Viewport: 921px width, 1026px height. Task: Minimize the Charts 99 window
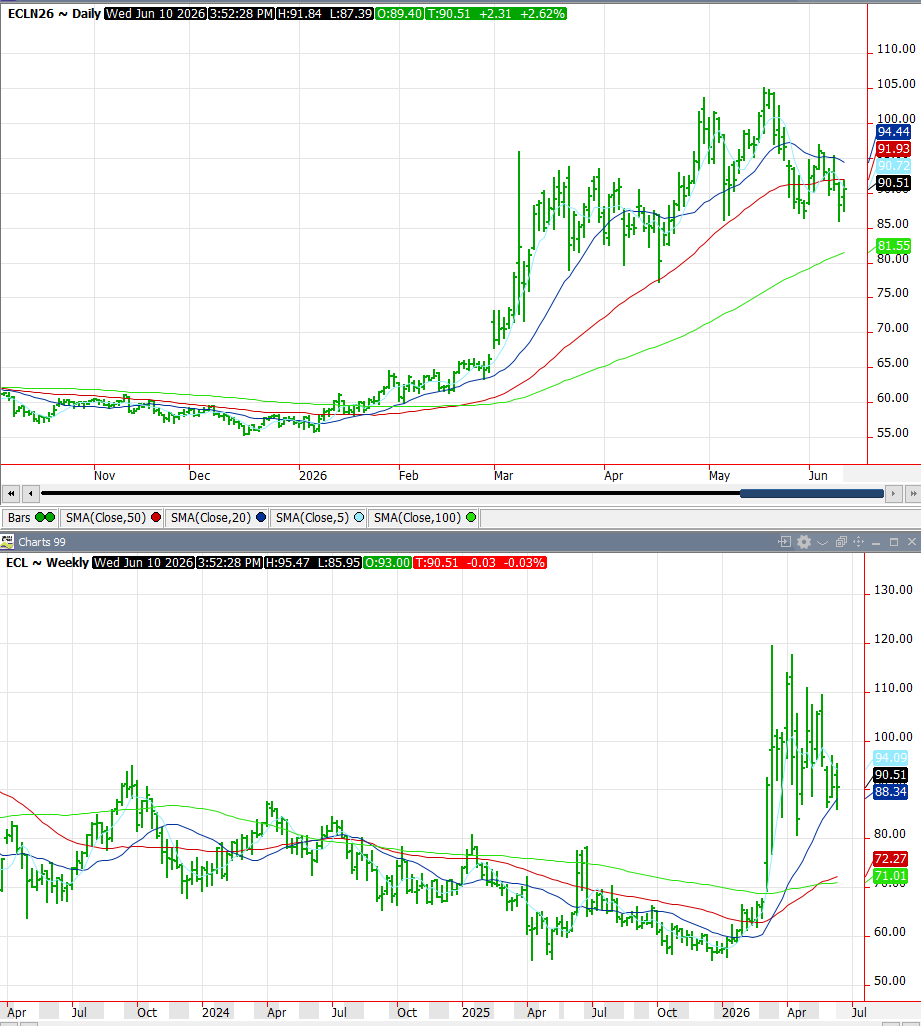click(876, 542)
